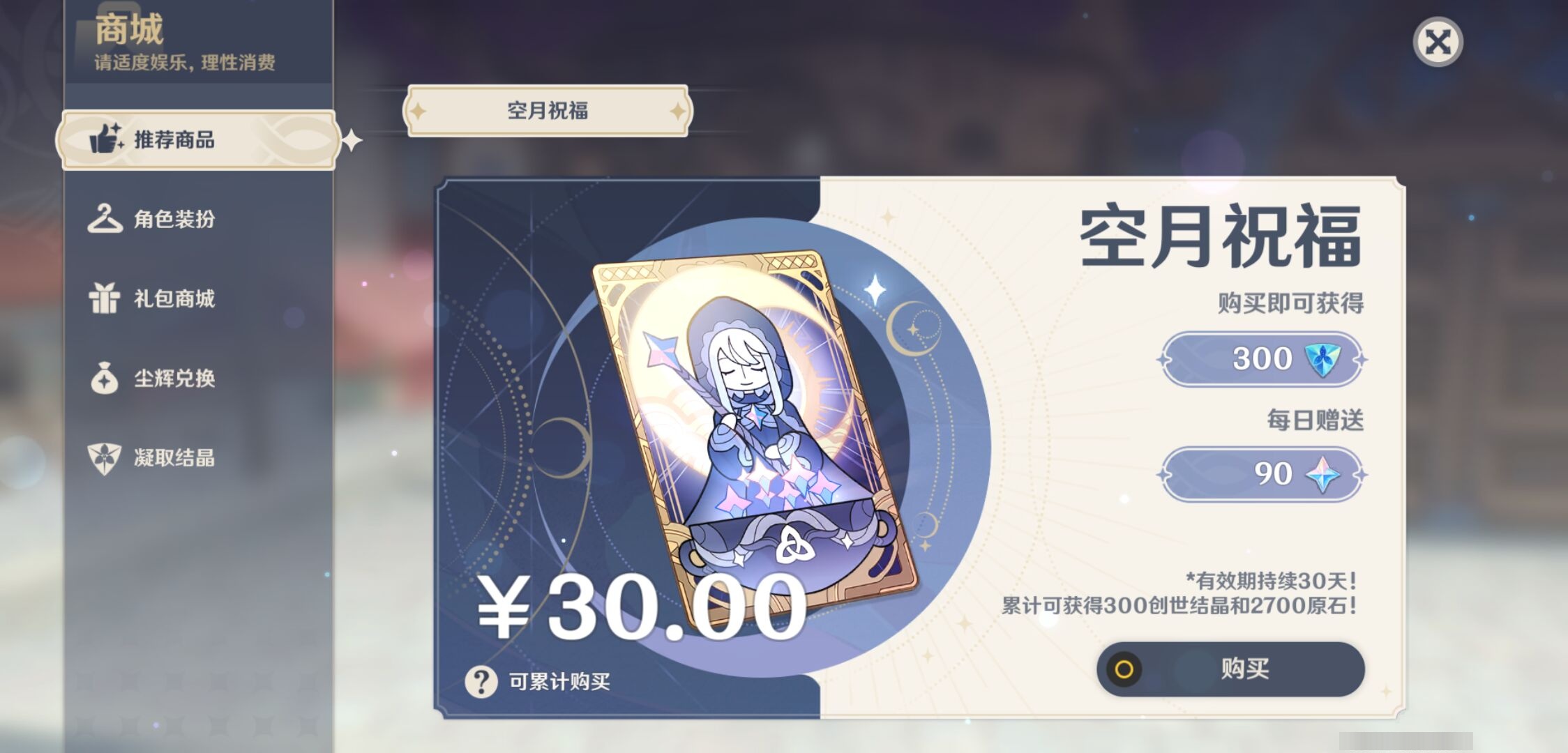Select the 空月祝福 tab at top
The width and height of the screenshot is (1568, 753).
(x=548, y=110)
